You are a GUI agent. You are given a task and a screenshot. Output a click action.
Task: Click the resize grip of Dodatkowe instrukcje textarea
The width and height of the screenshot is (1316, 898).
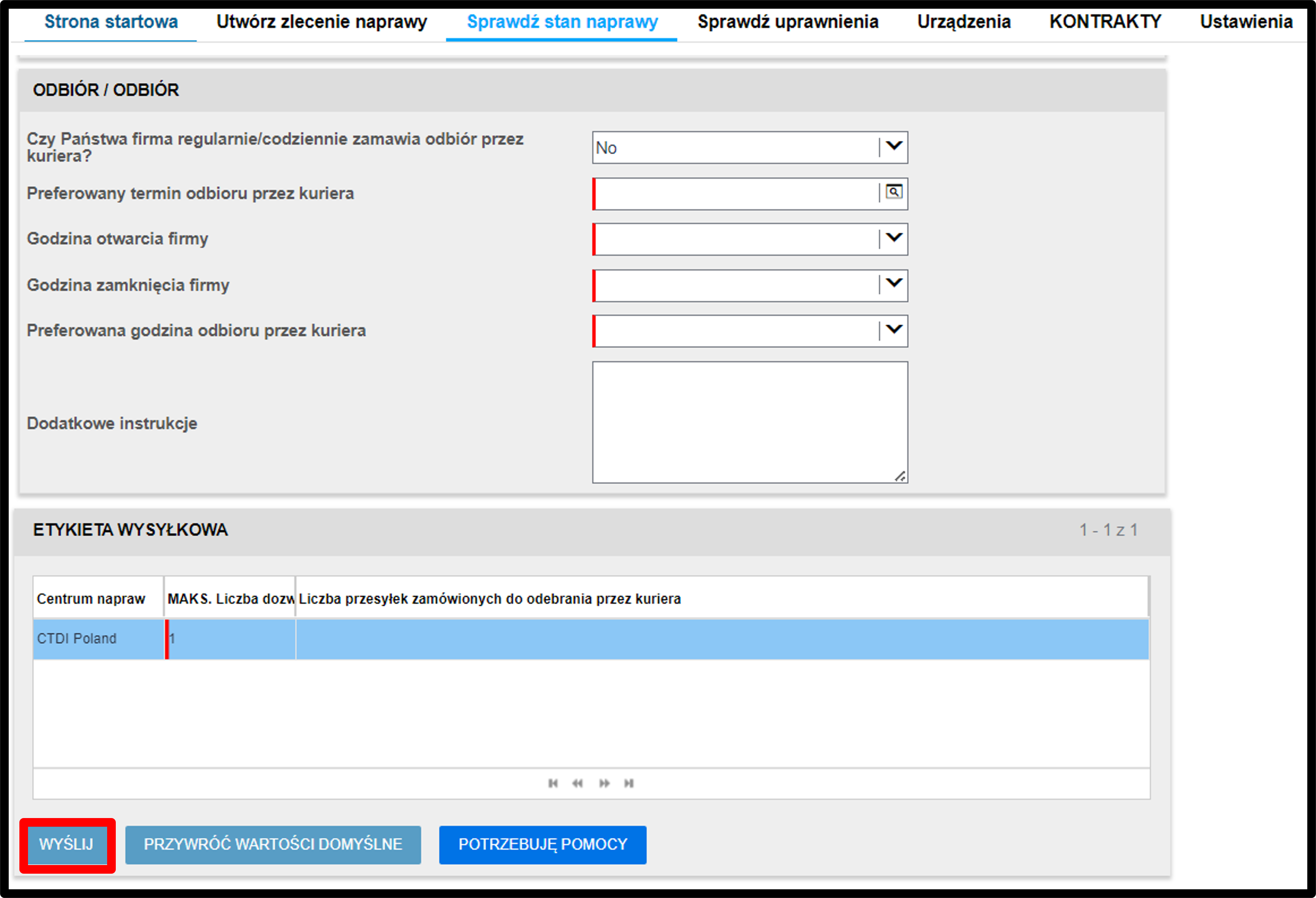(x=900, y=476)
